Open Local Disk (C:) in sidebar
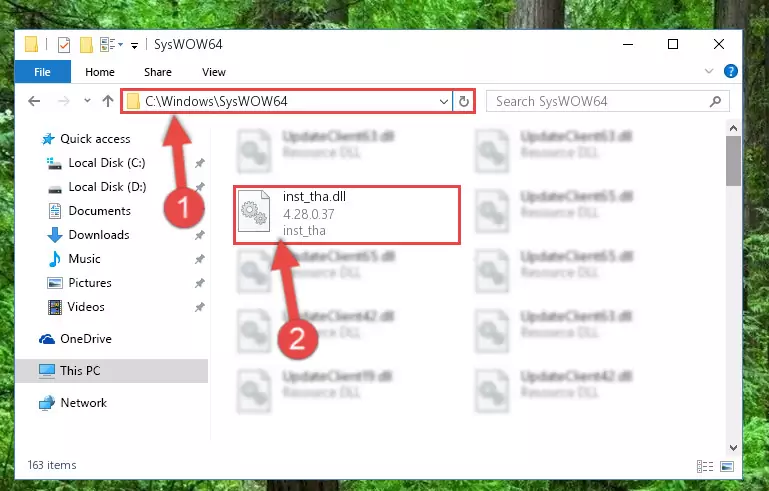The image size is (769, 491). tap(107, 163)
